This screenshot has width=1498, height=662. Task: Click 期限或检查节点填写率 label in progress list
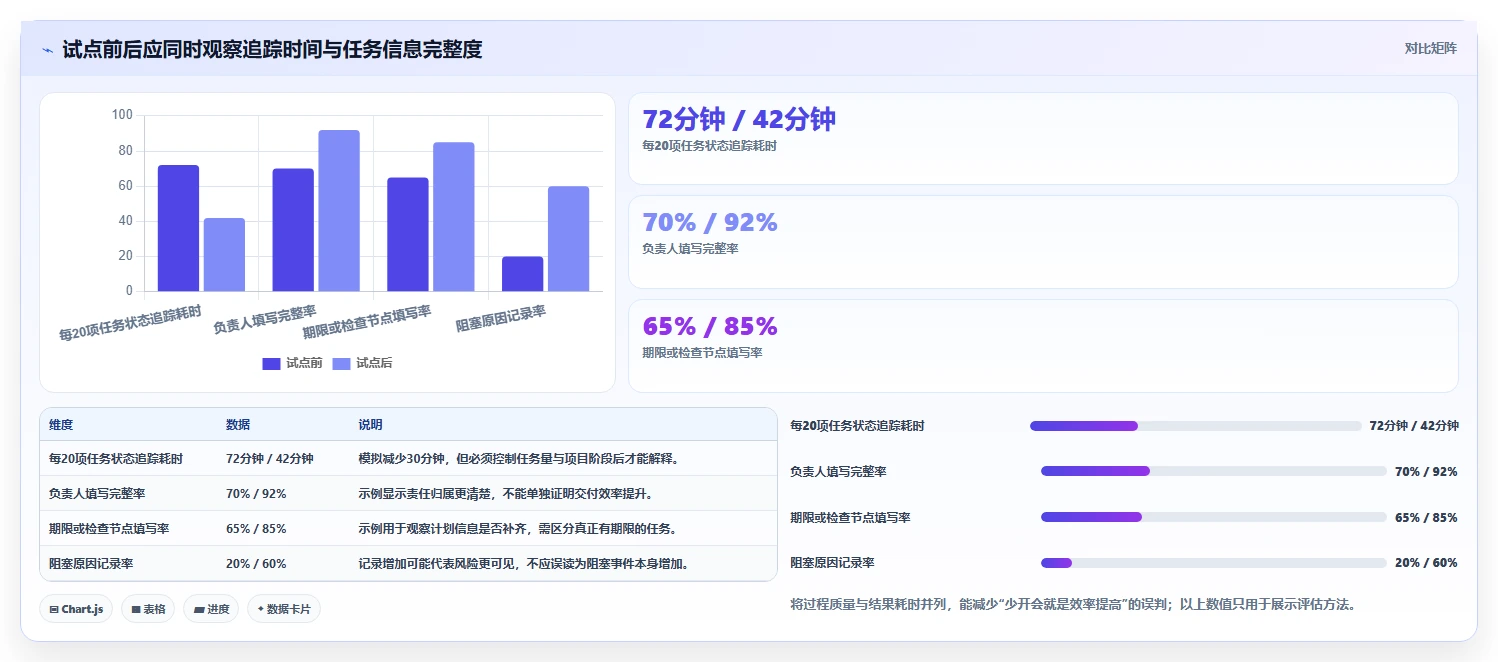click(x=850, y=518)
